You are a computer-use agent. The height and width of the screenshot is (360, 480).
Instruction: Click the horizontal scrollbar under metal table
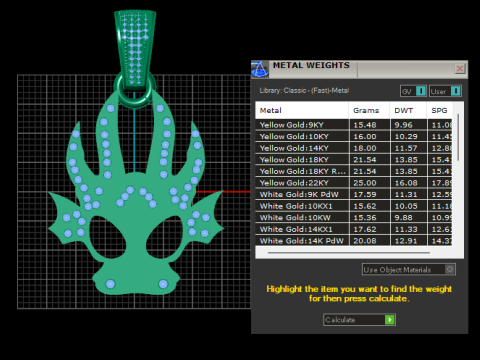tap(349, 253)
